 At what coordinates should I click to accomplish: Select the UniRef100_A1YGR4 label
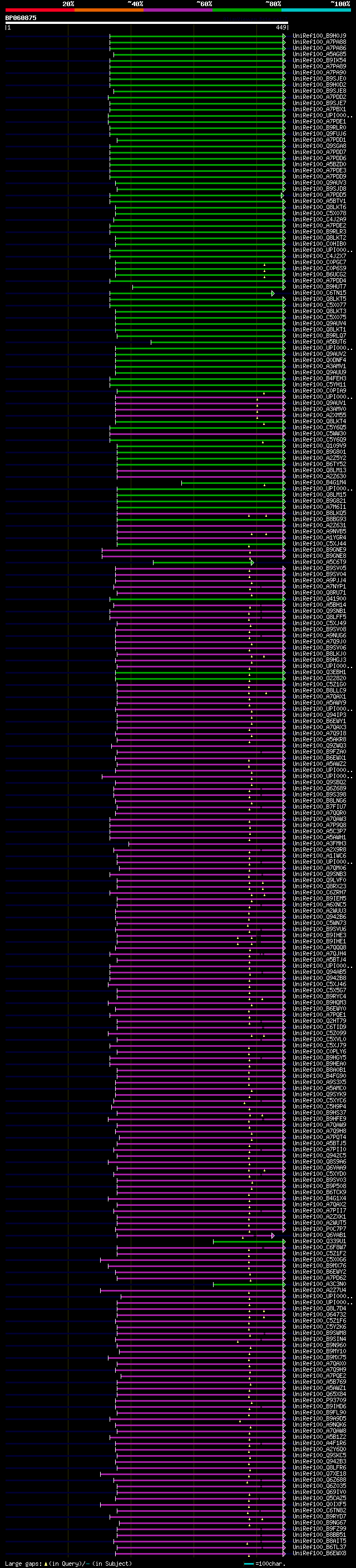coord(319,537)
